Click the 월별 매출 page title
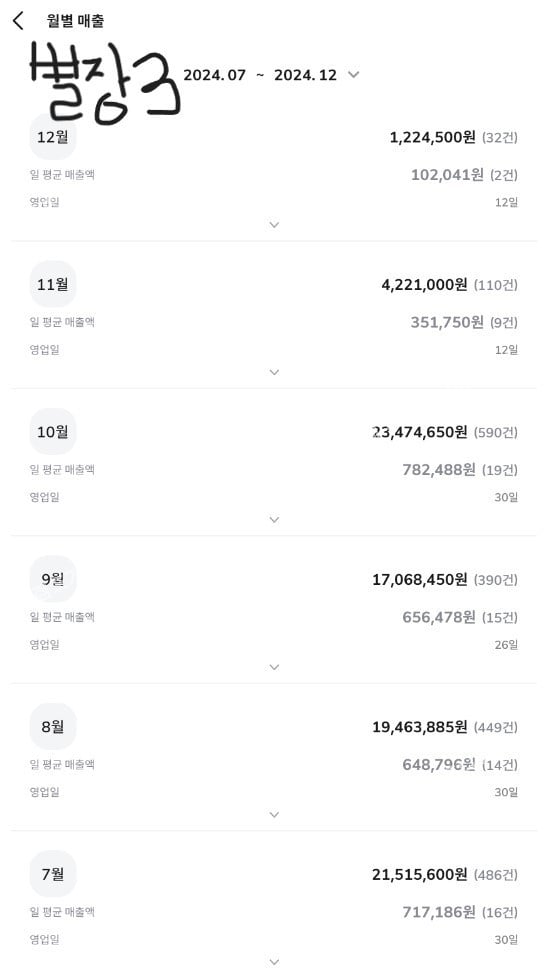This screenshot has height=970, width=554. click(75, 21)
